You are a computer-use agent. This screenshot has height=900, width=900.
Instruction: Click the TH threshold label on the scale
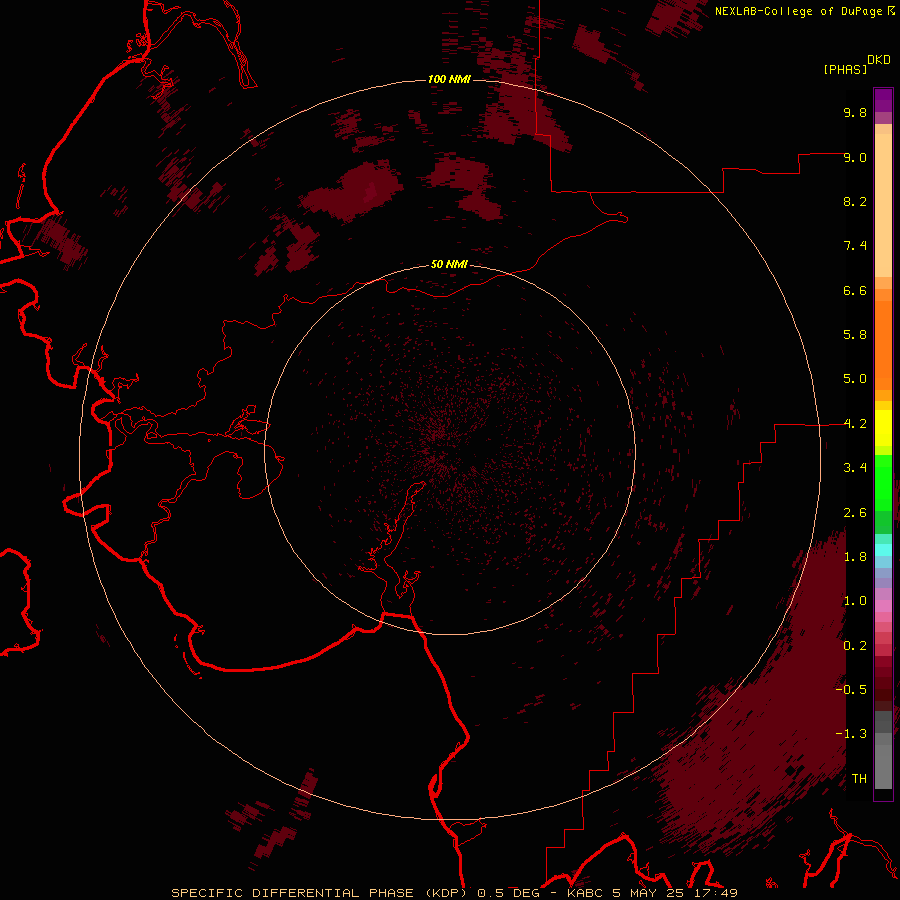[x=859, y=779]
